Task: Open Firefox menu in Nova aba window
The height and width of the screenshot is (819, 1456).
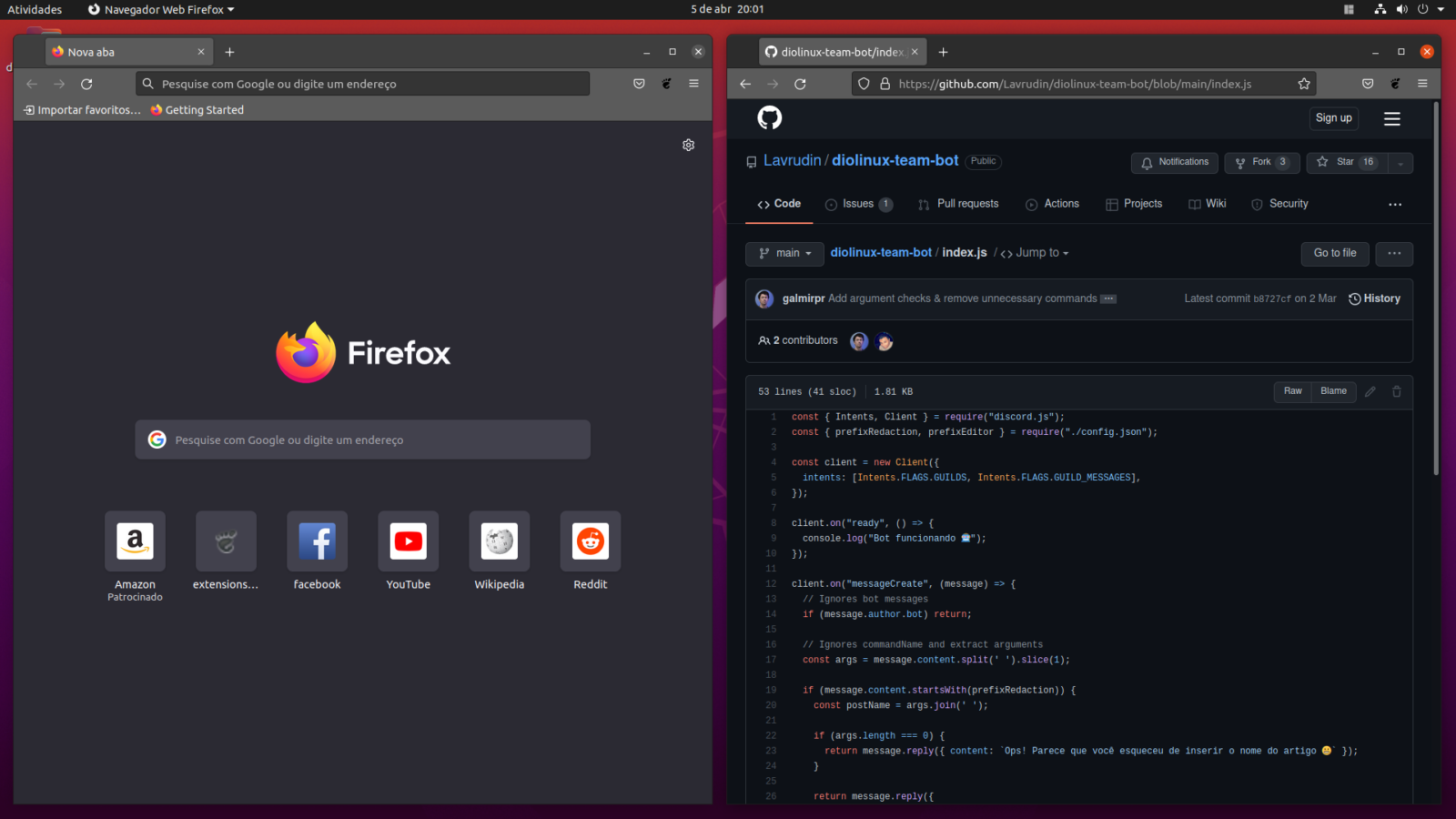Action: (693, 84)
